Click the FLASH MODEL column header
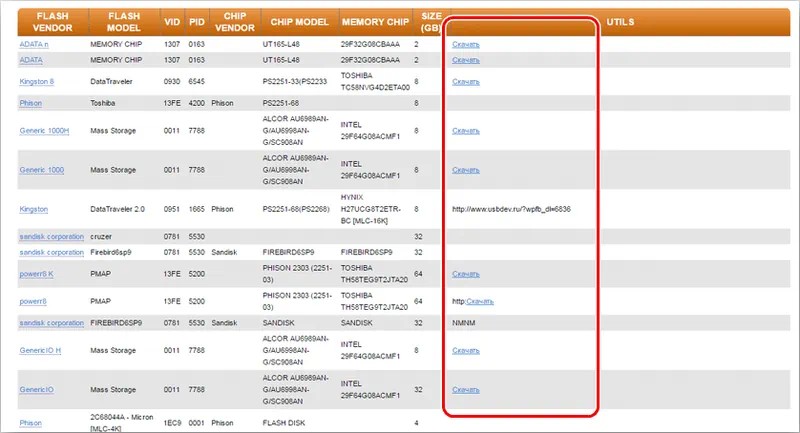The height and width of the screenshot is (433, 800). point(124,22)
